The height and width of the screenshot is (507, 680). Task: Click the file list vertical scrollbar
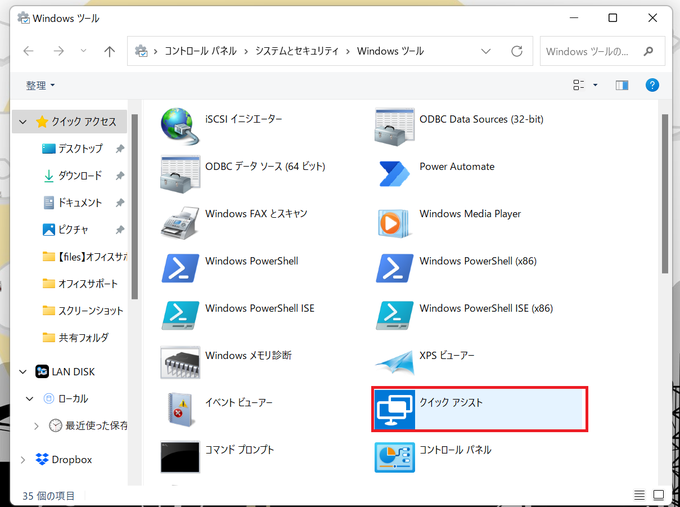click(x=665, y=193)
